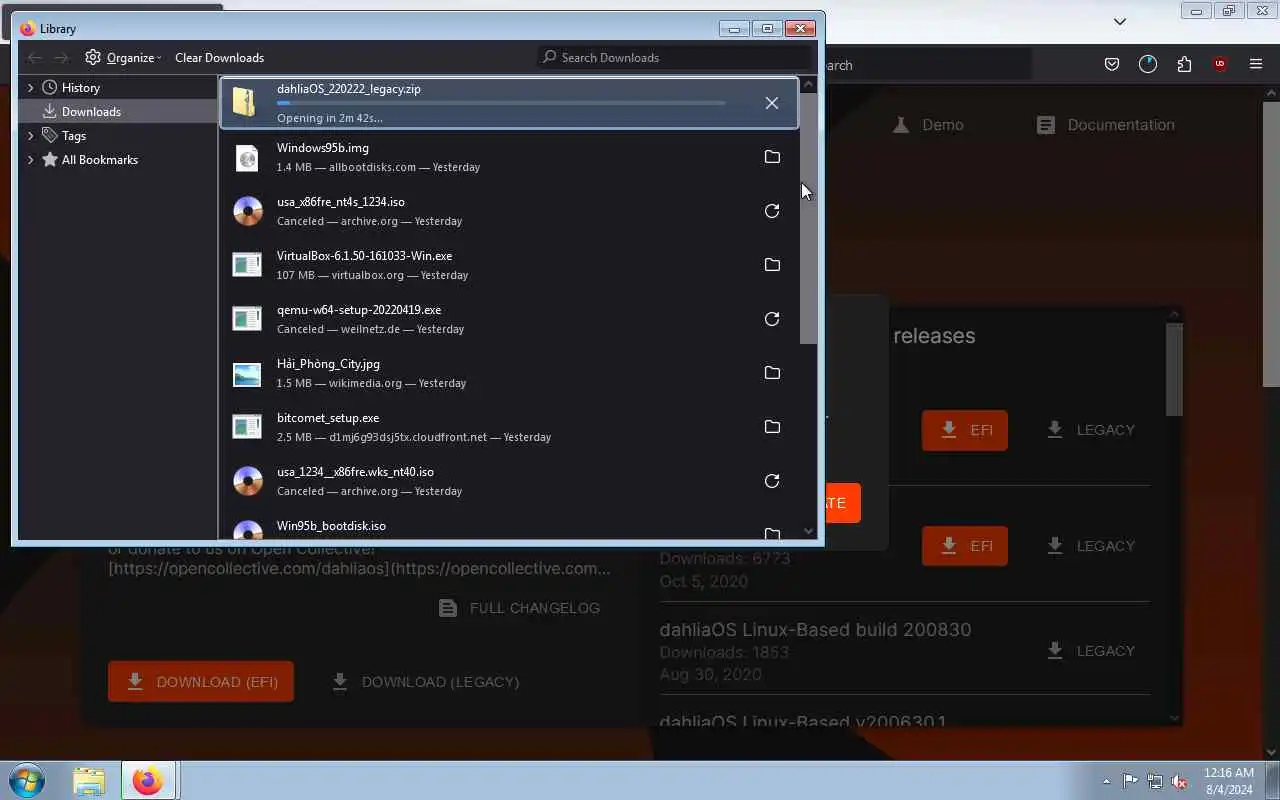Open Firefox Pocket save icon
This screenshot has width=1280, height=800.
(x=1111, y=64)
